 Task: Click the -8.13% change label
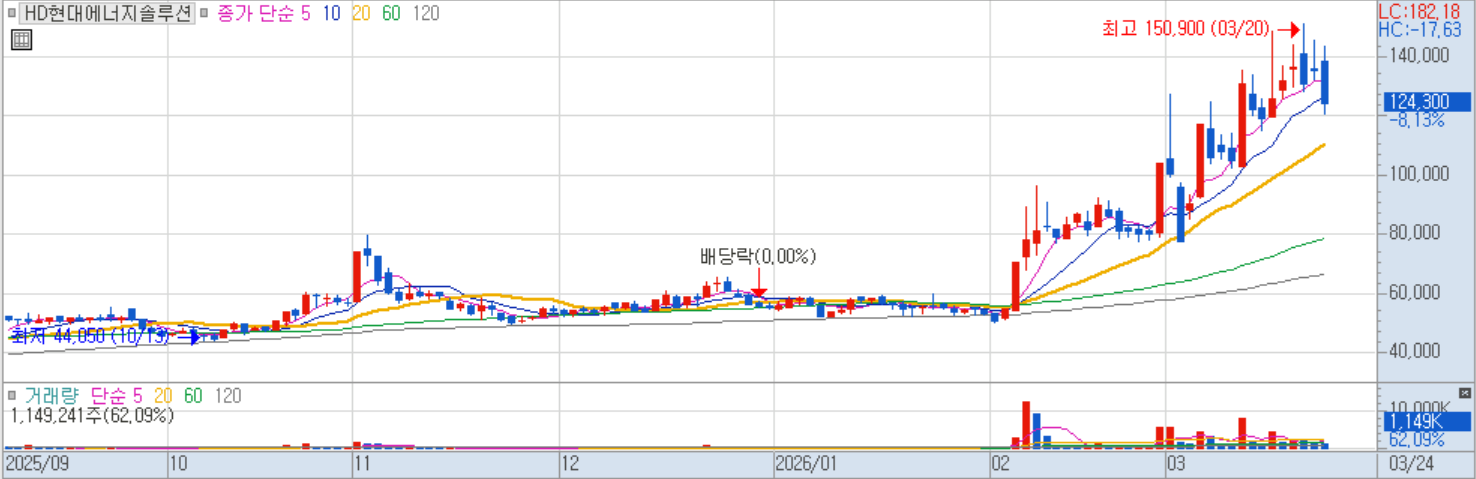point(1416,119)
